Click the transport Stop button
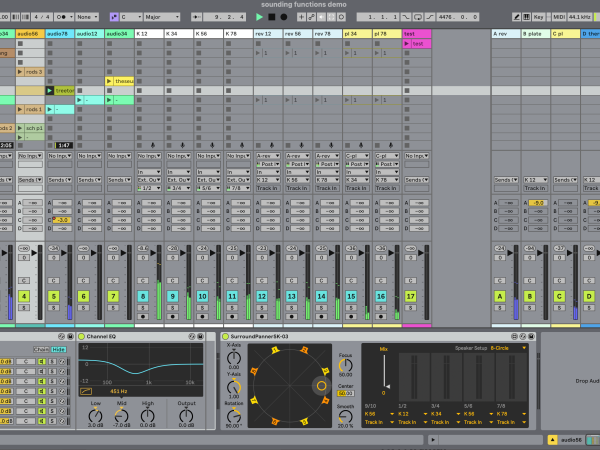 272,17
